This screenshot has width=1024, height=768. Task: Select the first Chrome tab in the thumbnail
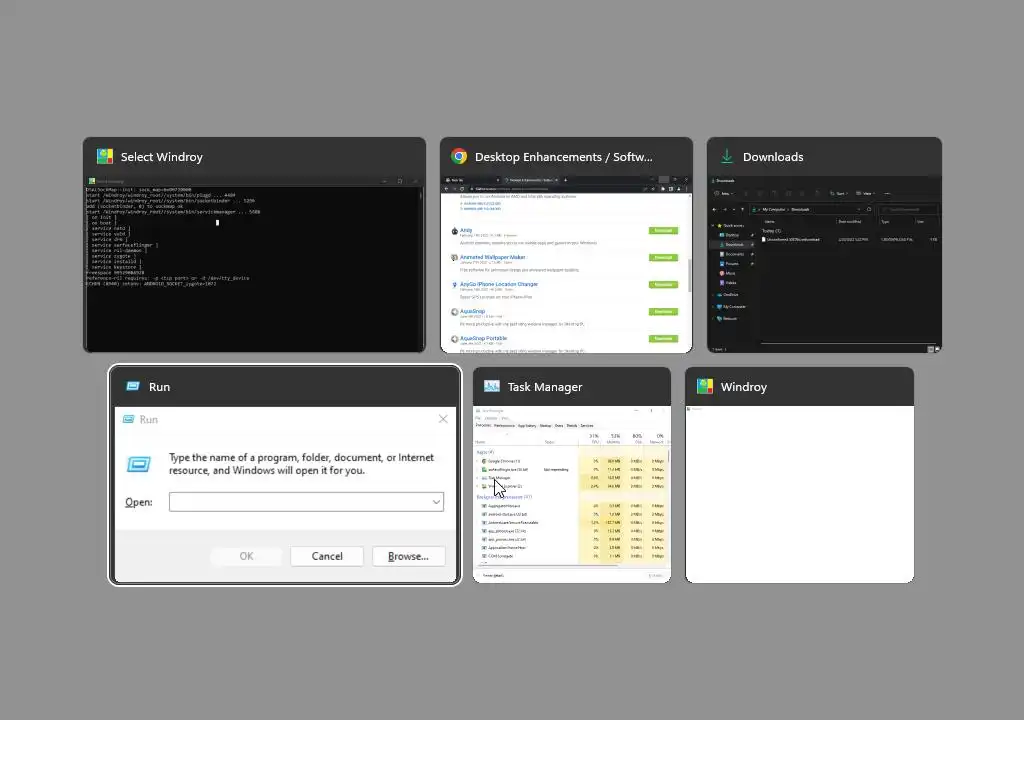[471, 180]
